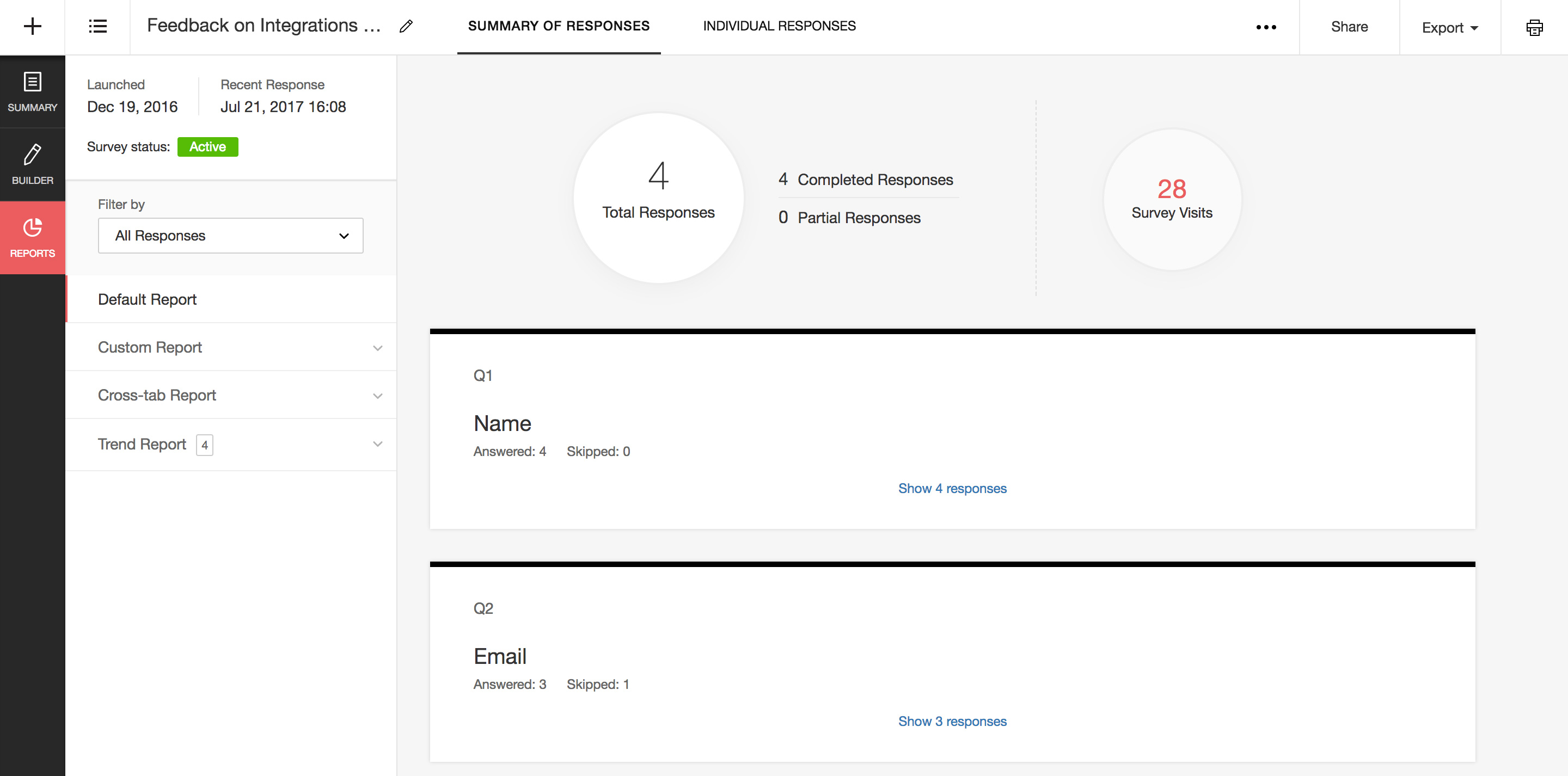Switch to Individual Responses tab

click(x=778, y=26)
